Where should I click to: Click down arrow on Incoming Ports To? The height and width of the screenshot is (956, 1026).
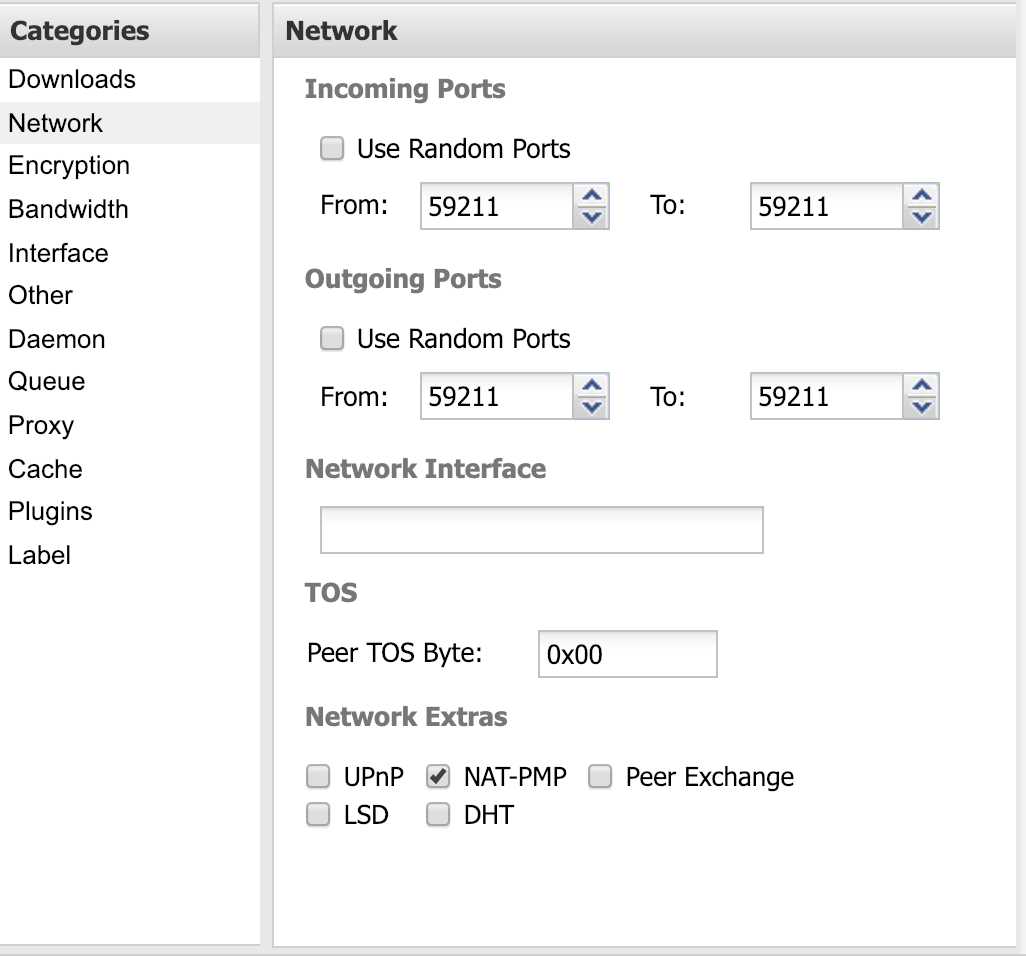point(922,216)
